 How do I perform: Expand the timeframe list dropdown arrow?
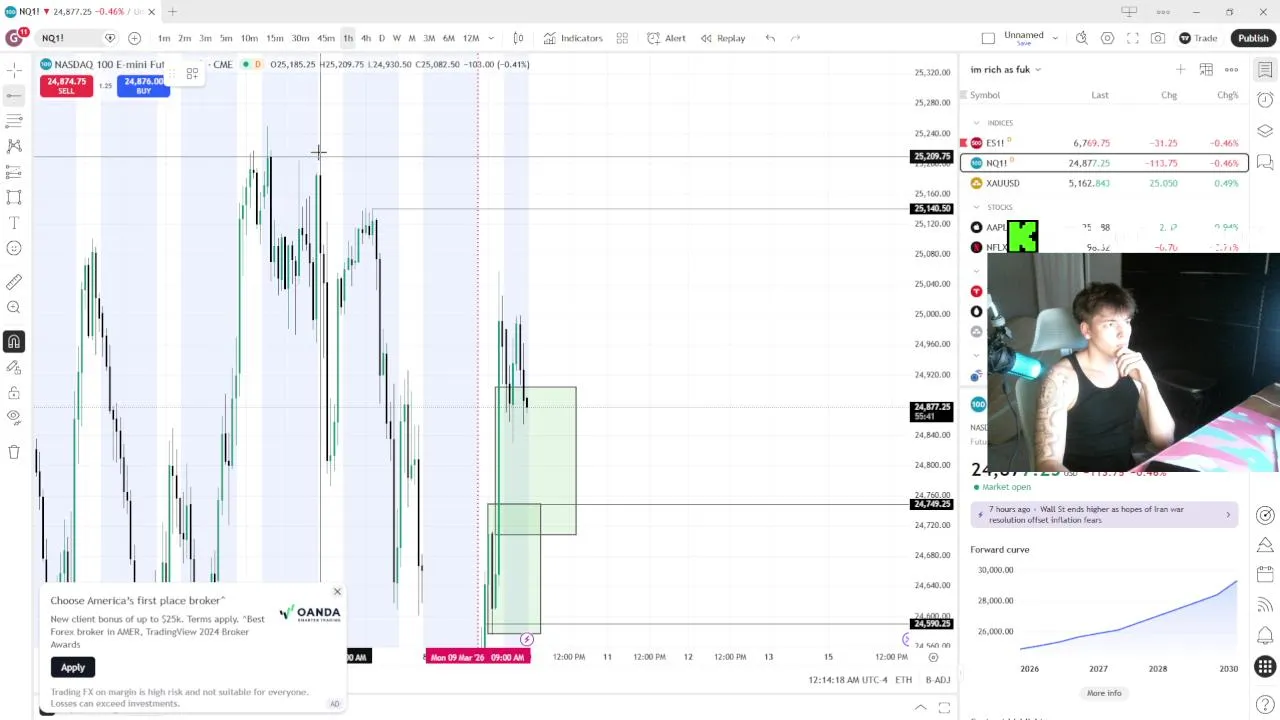491,38
